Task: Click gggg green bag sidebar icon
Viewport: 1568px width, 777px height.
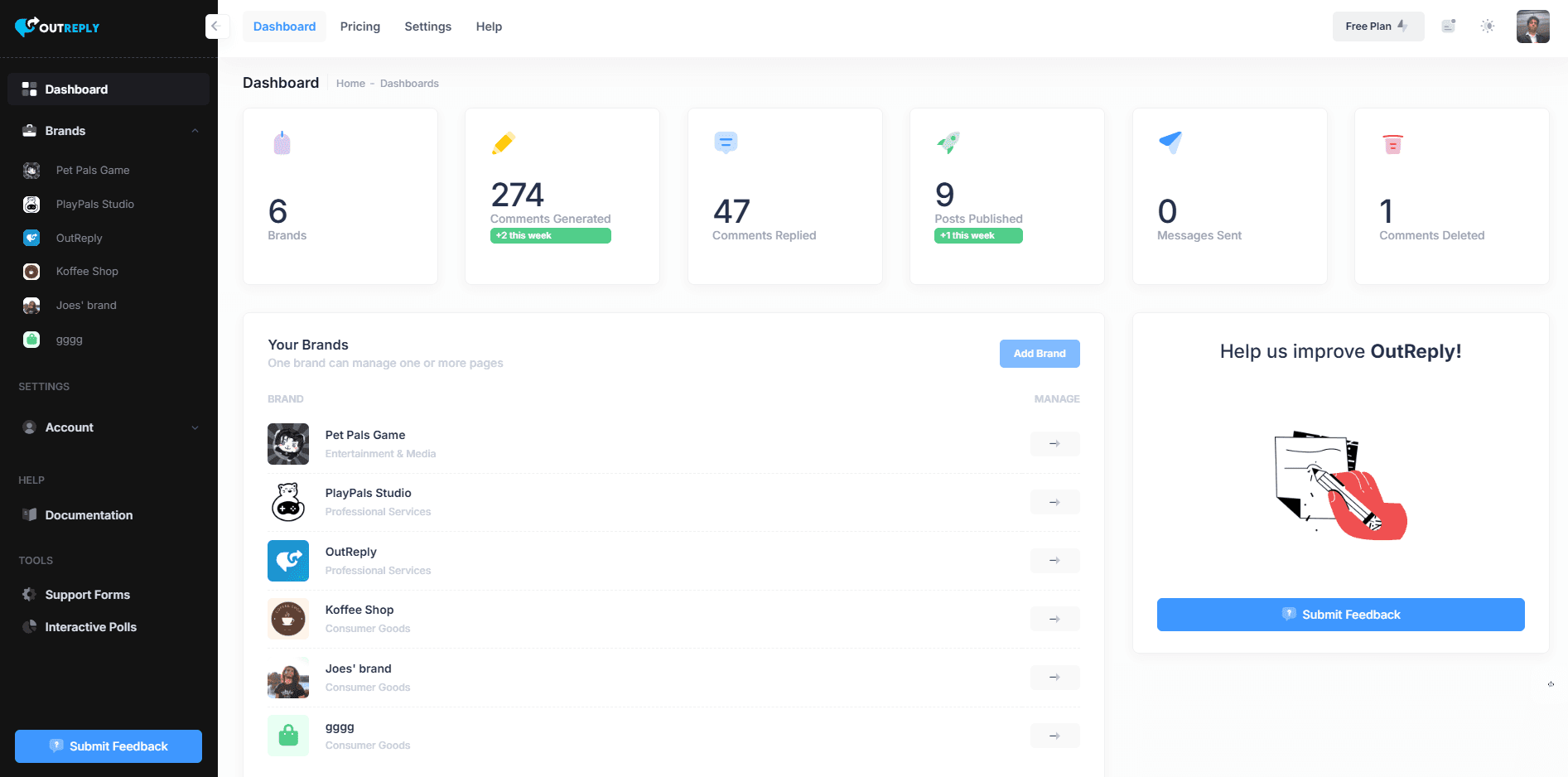Action: tap(31, 340)
